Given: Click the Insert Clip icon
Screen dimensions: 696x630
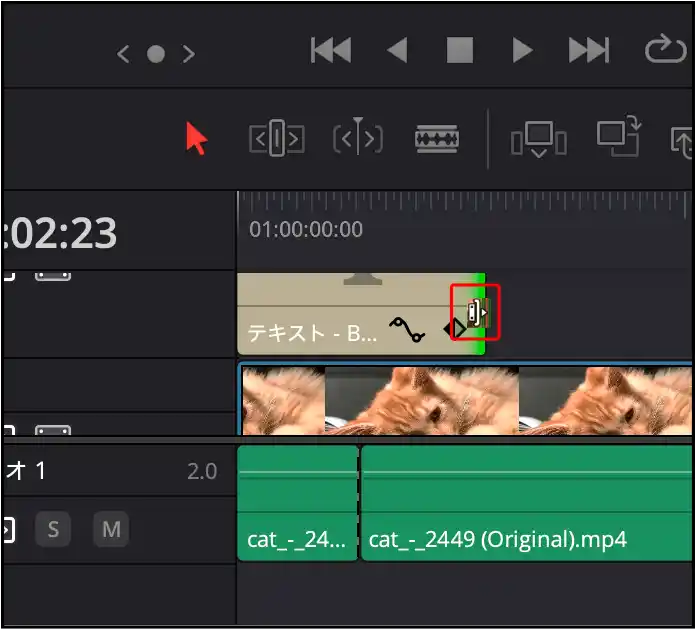Looking at the screenshot, I should click(538, 140).
